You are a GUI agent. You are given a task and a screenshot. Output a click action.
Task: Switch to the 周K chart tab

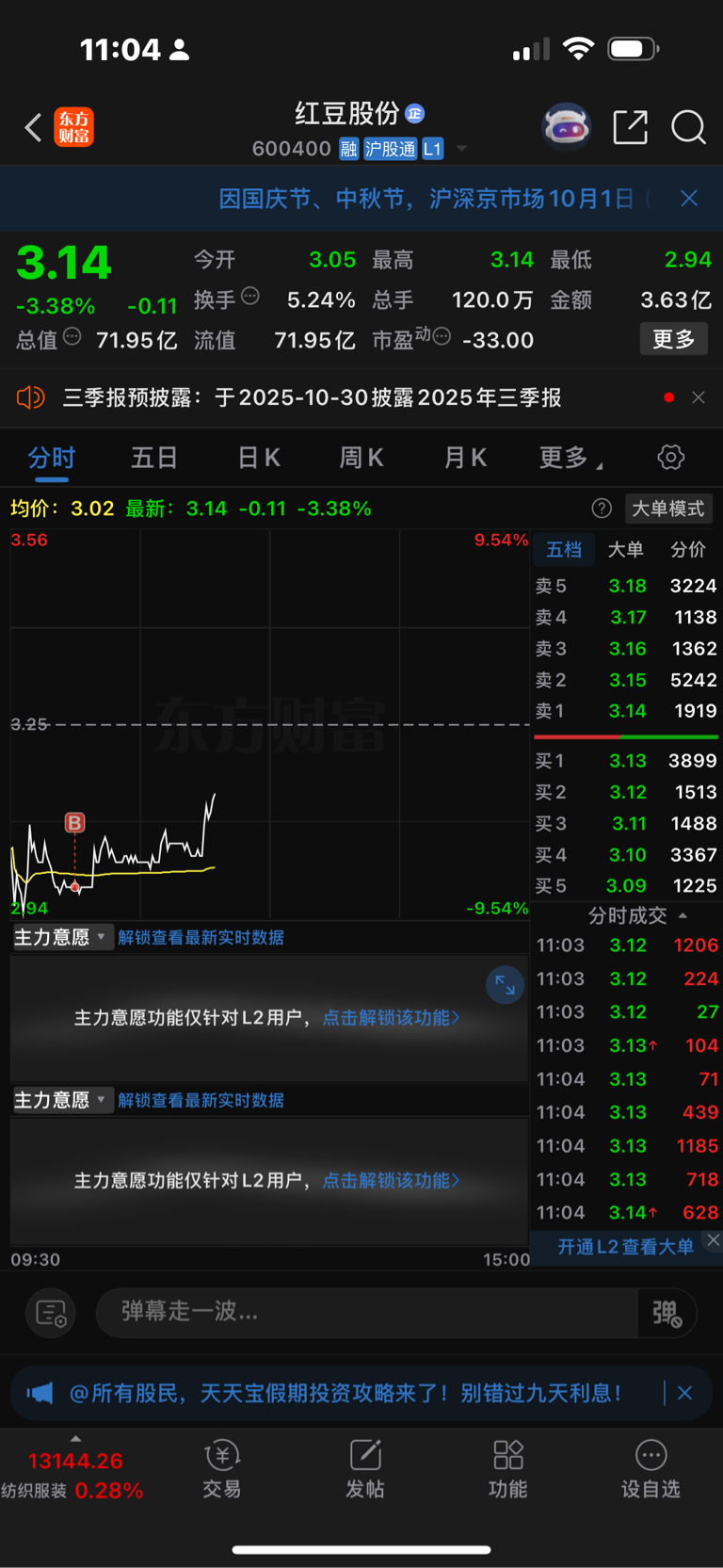361,459
